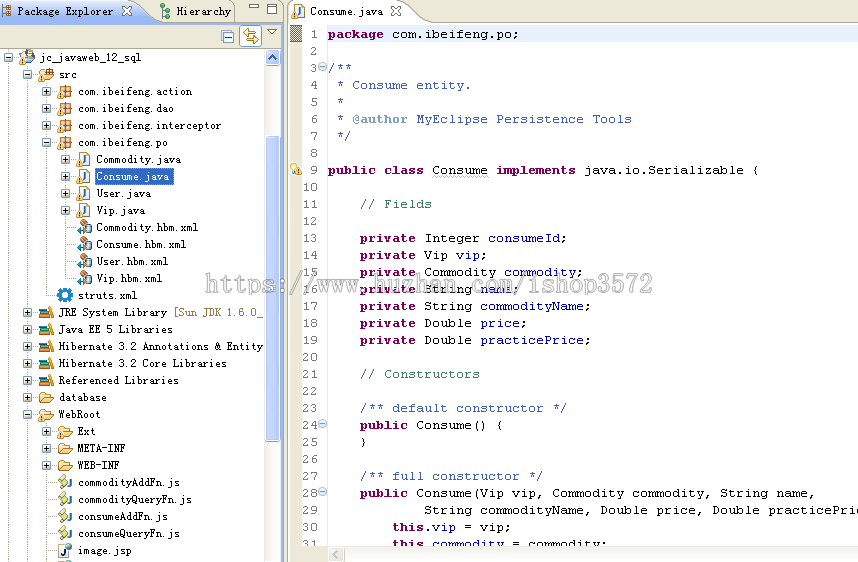Collapse the WebRoot folder node
The width and height of the screenshot is (858, 562).
pyautogui.click(x=27, y=414)
